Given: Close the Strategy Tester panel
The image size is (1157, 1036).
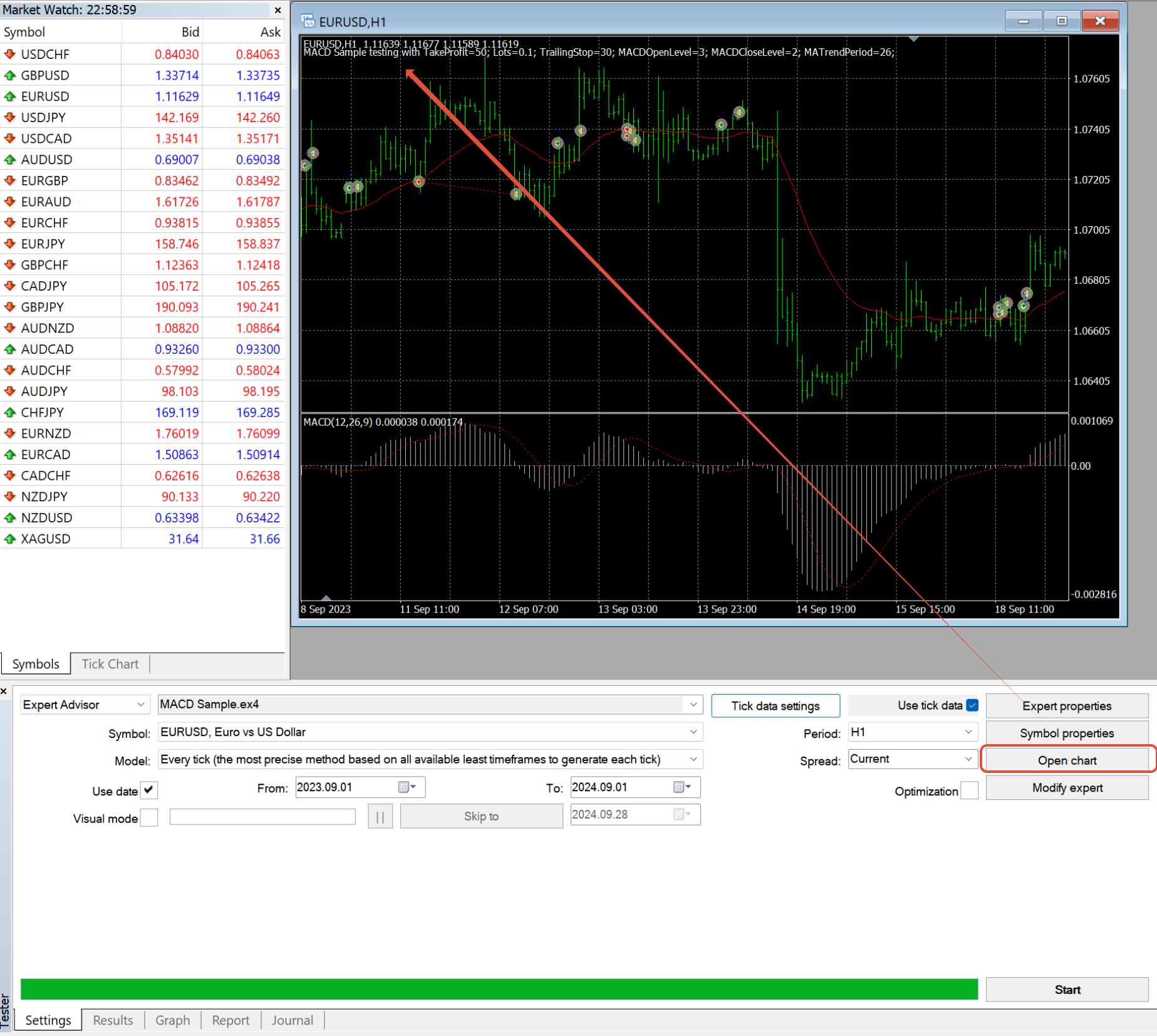Looking at the screenshot, I should coord(4,692).
